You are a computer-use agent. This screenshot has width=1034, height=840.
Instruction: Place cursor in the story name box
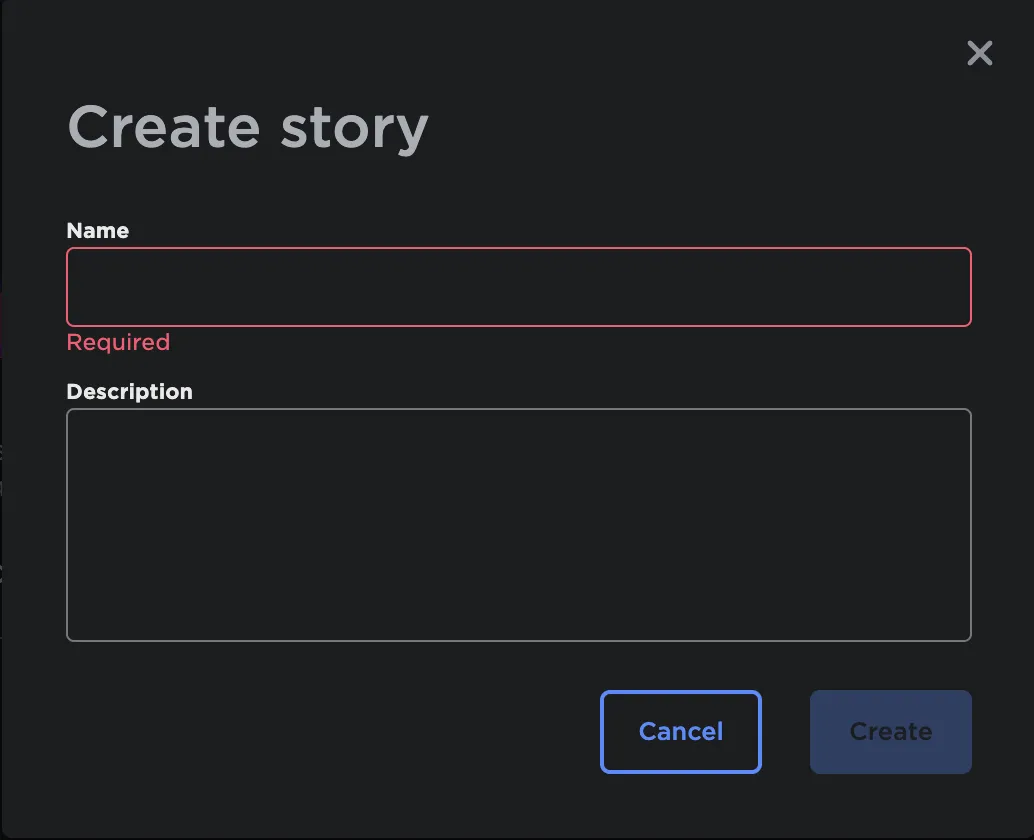coord(518,287)
